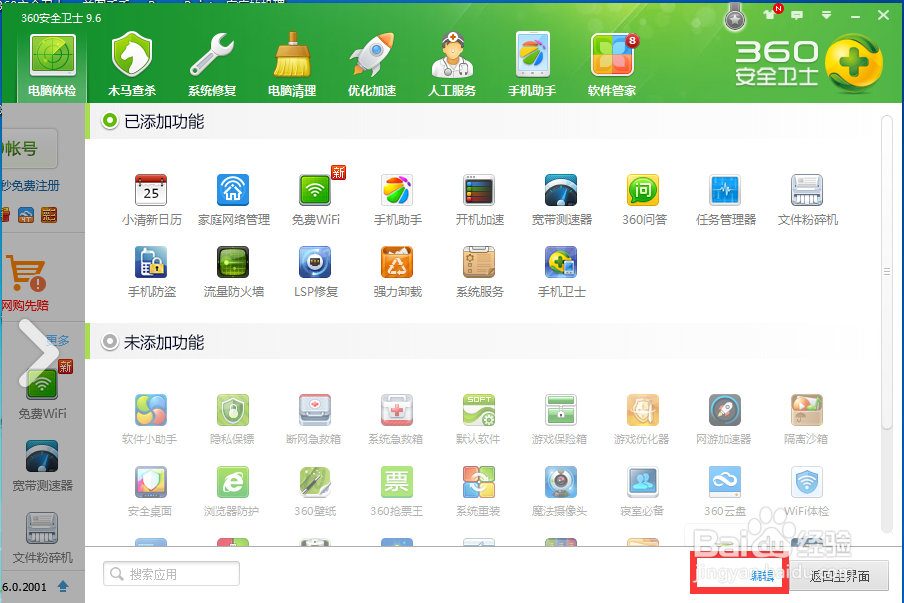Open the feedback speech bubble icon

pyautogui.click(x=797, y=15)
